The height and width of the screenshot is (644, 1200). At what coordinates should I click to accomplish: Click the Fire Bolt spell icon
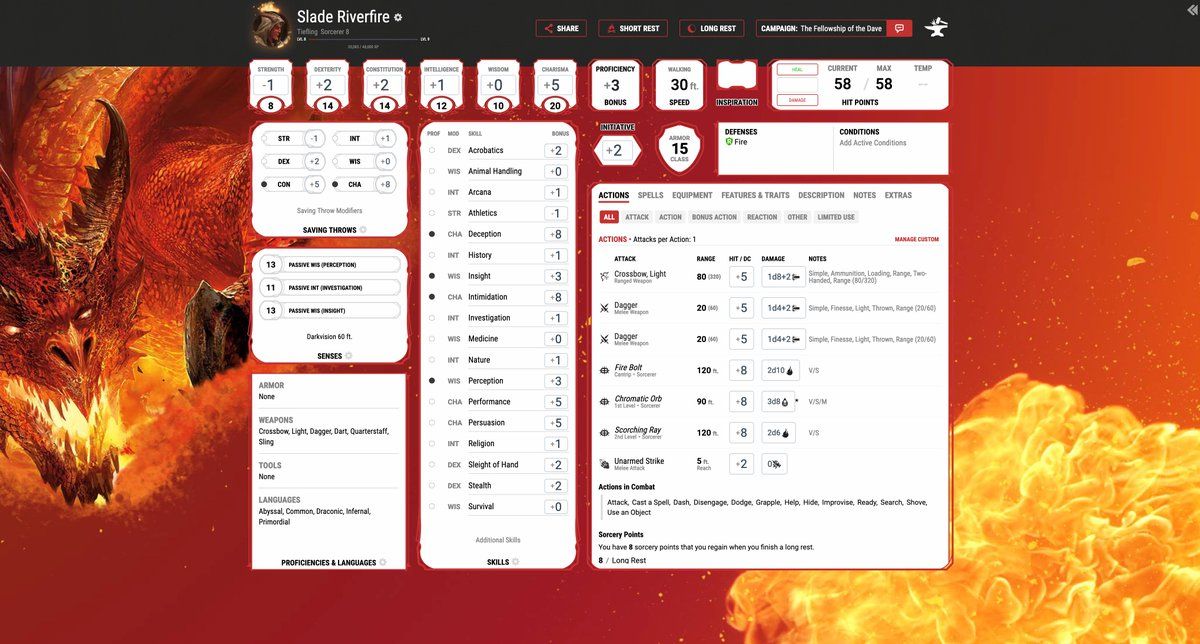[x=604, y=371]
